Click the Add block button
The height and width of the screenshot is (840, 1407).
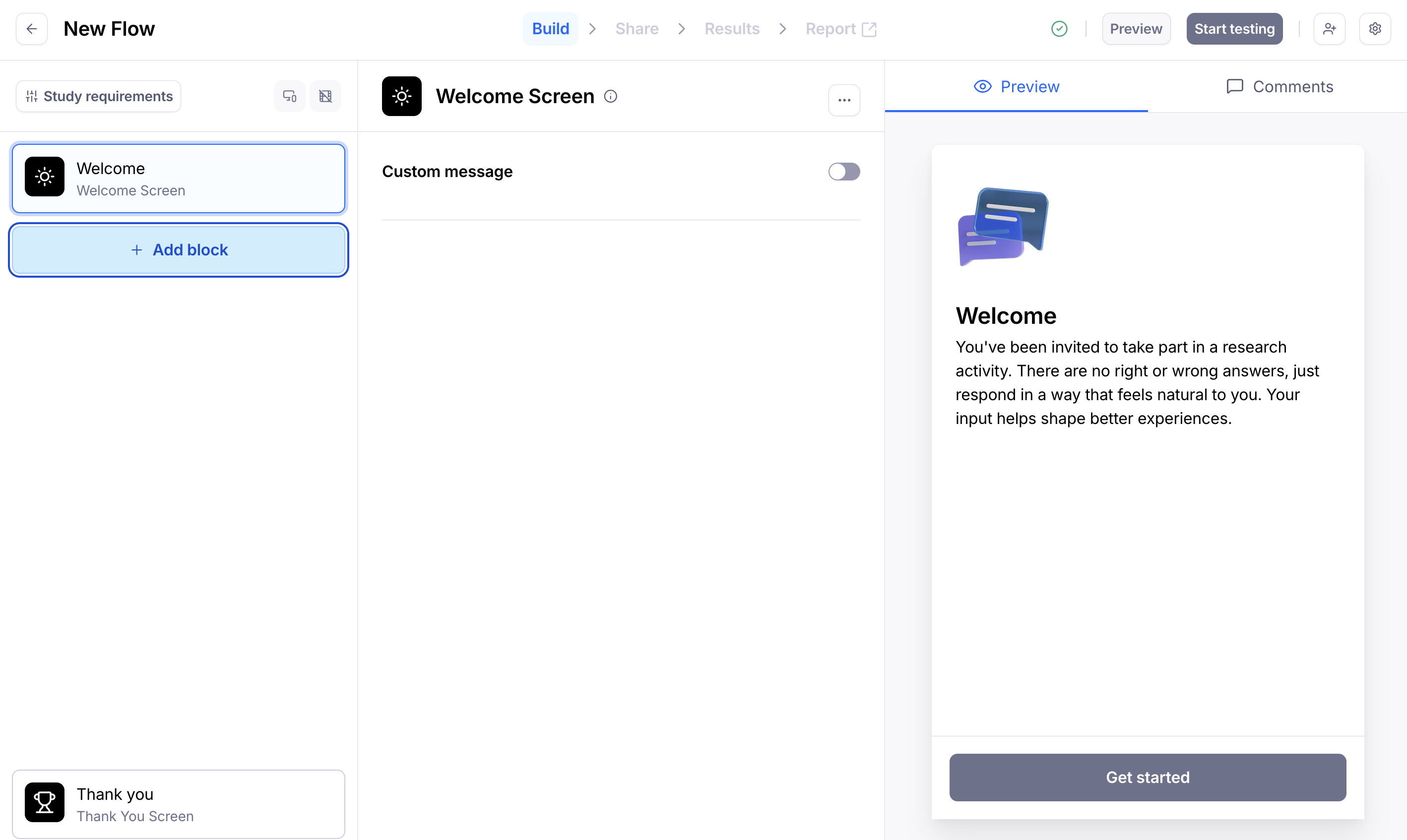click(x=178, y=249)
